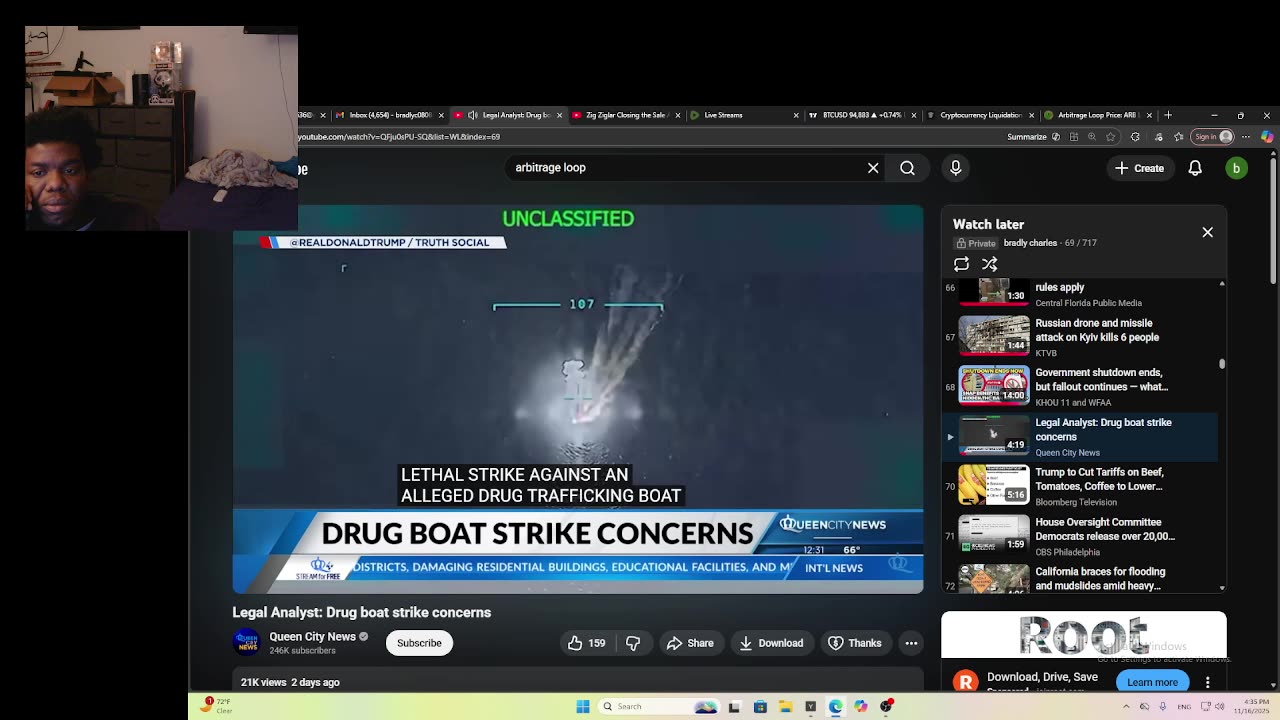Click the Share button
The width and height of the screenshot is (1280, 720).
pos(690,643)
